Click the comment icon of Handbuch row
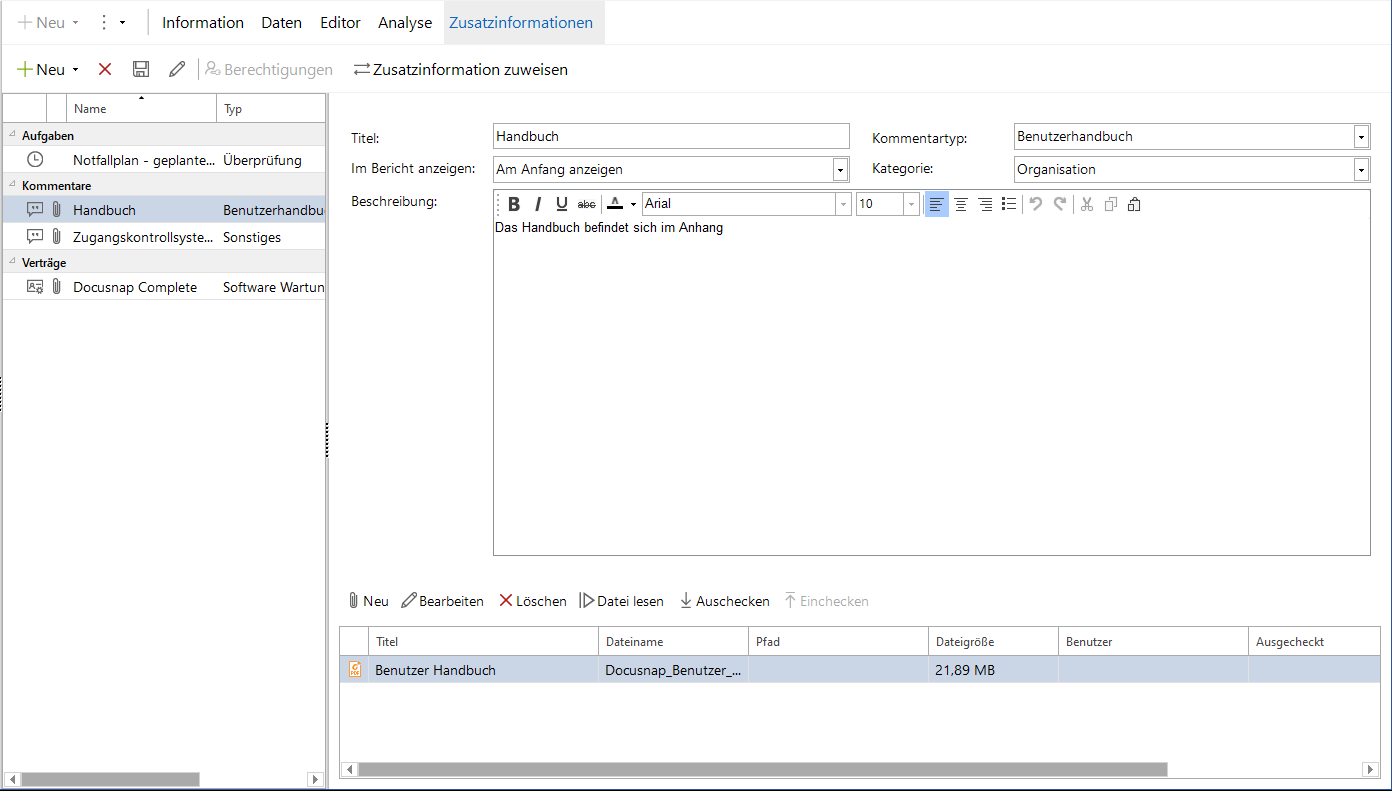The height and width of the screenshot is (791, 1392). [x=35, y=210]
